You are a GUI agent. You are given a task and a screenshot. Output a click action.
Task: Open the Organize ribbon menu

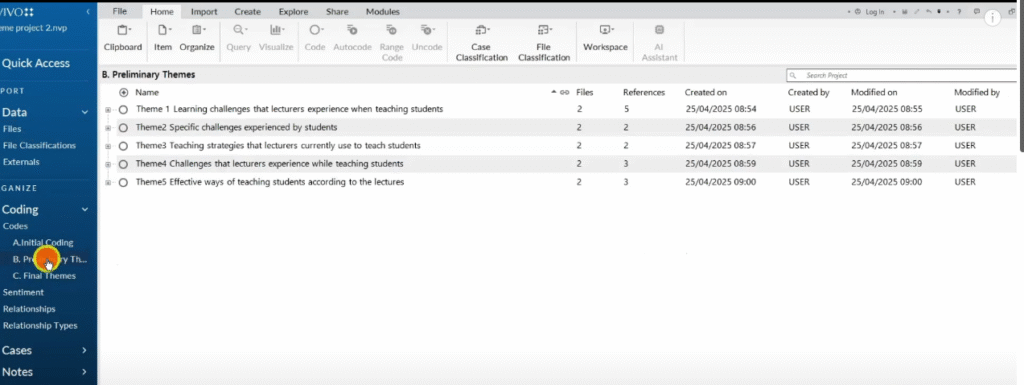pyautogui.click(x=197, y=37)
